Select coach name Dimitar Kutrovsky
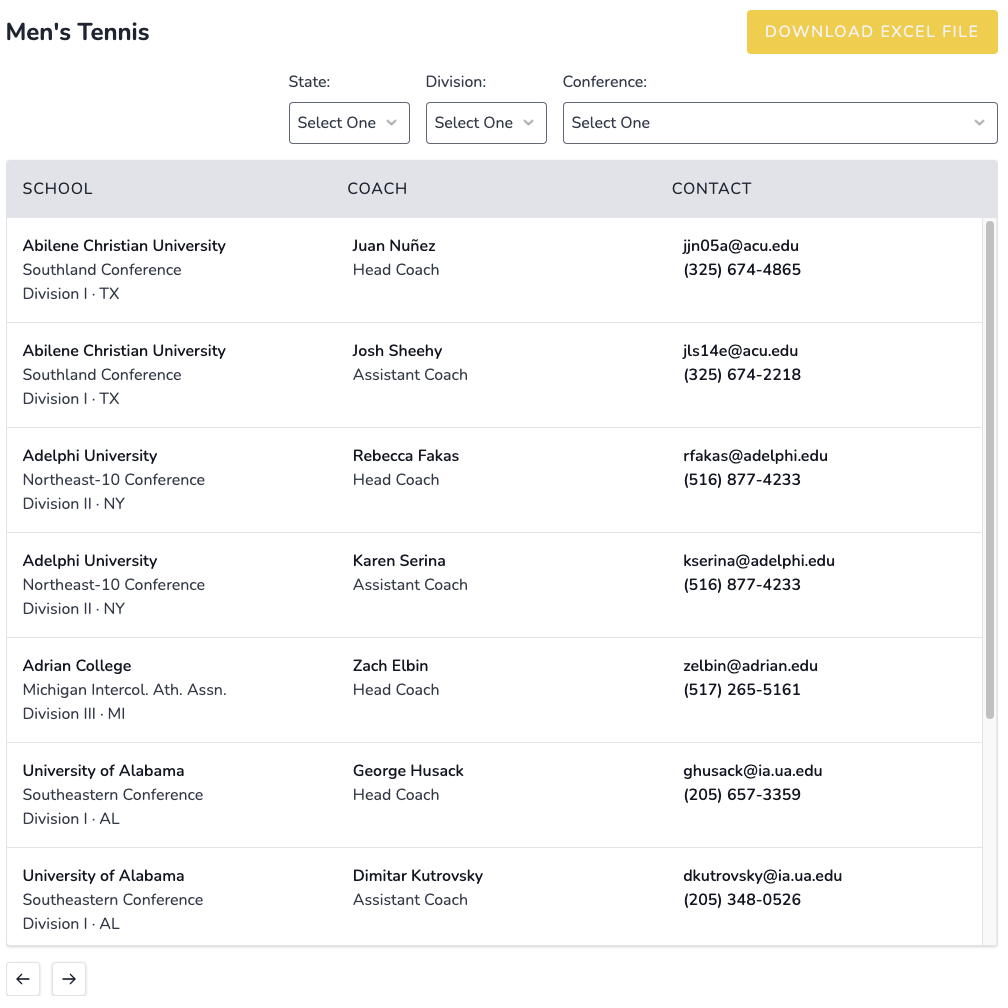The image size is (1008, 1008). (x=418, y=876)
